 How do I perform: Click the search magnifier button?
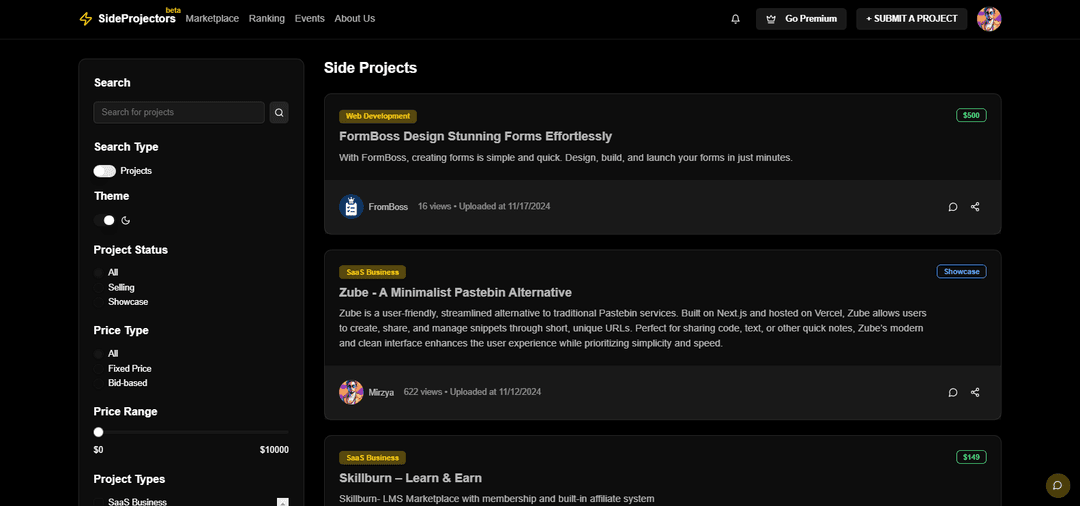[x=279, y=113]
